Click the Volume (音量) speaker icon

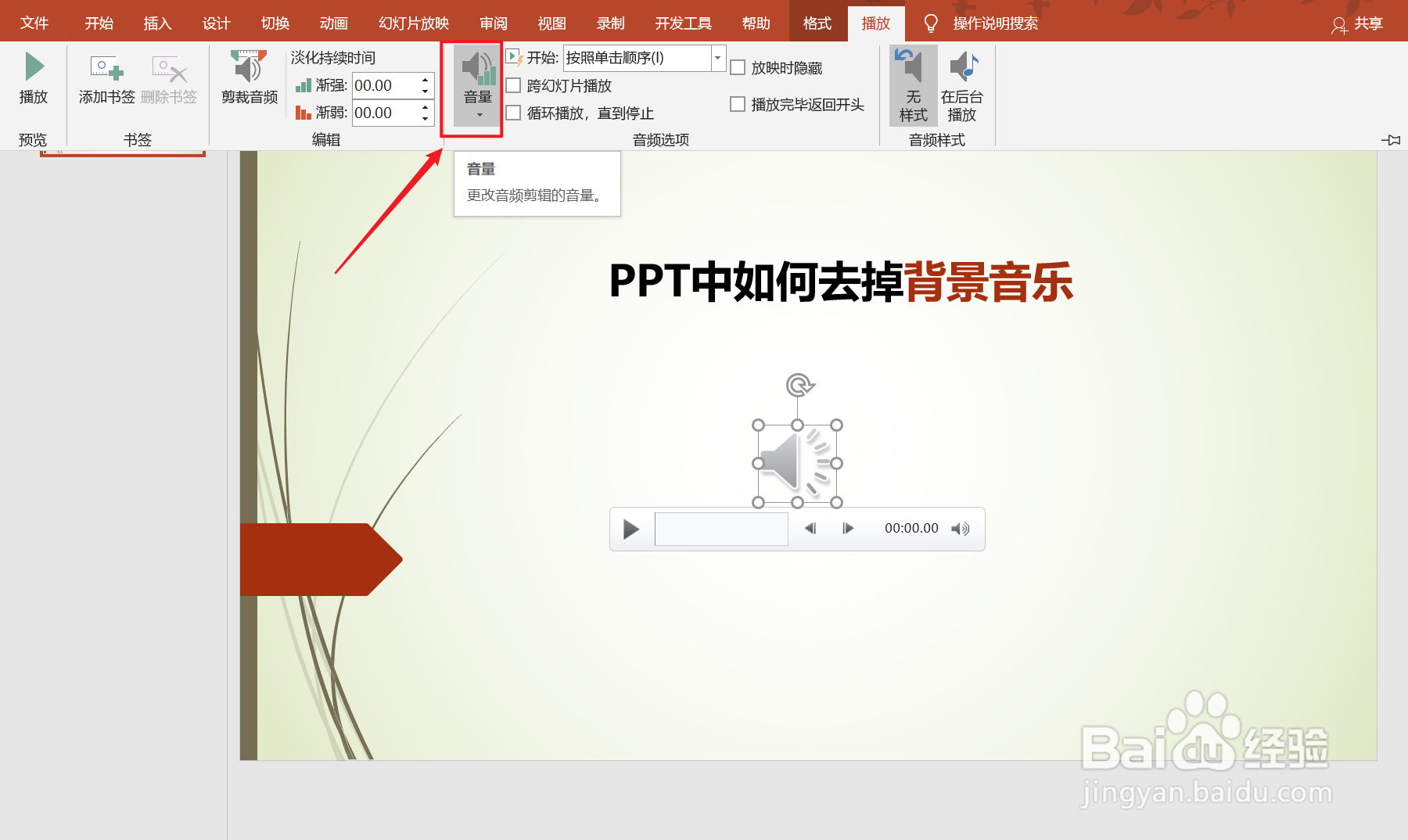tap(478, 68)
